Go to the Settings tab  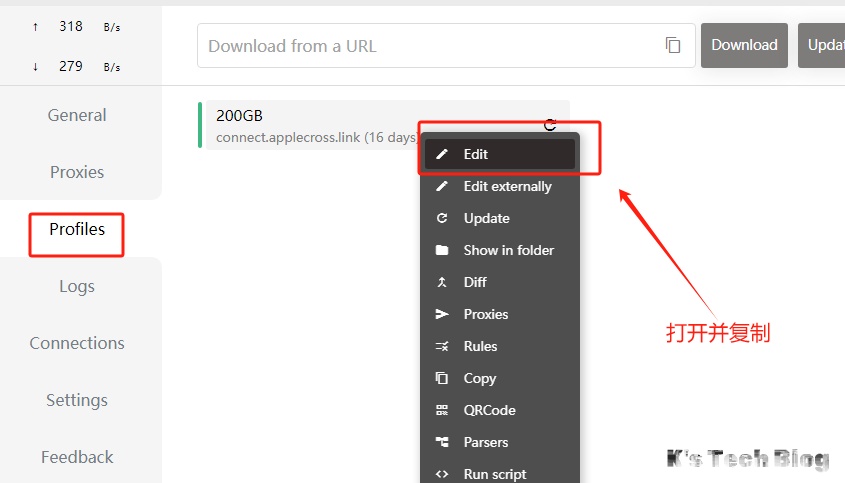(77, 400)
